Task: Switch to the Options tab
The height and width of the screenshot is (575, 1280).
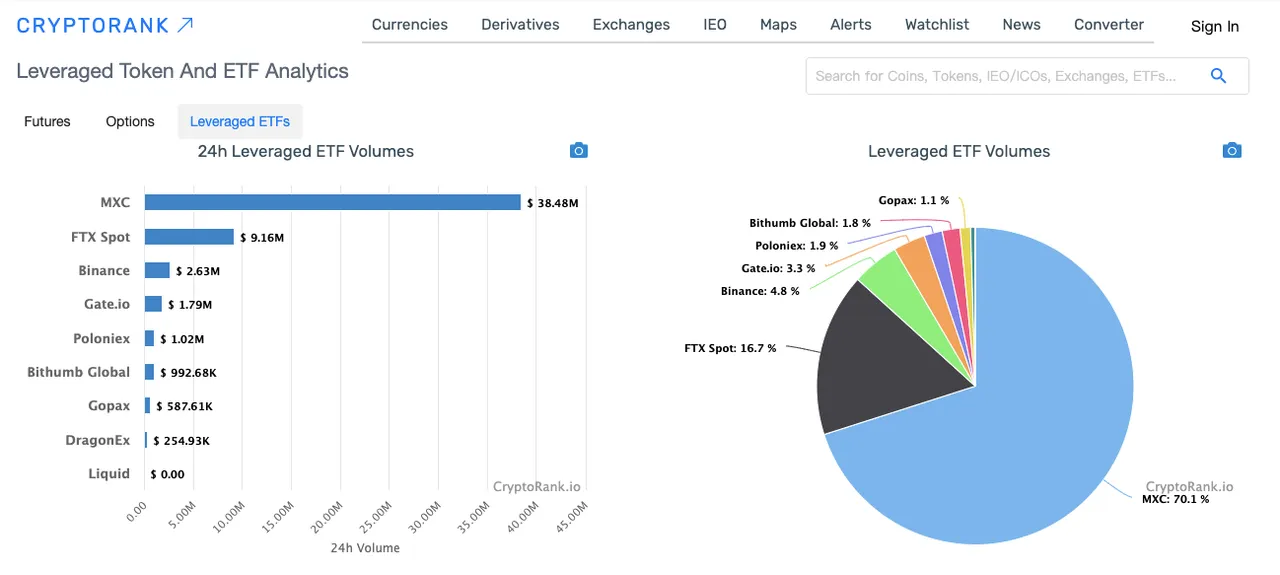Action: [130, 121]
